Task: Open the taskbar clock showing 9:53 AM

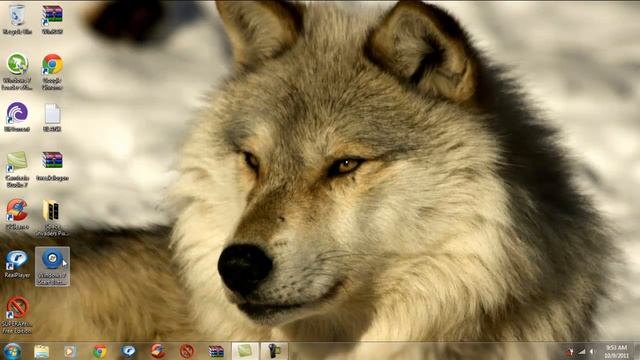Action: pyautogui.click(x=616, y=351)
